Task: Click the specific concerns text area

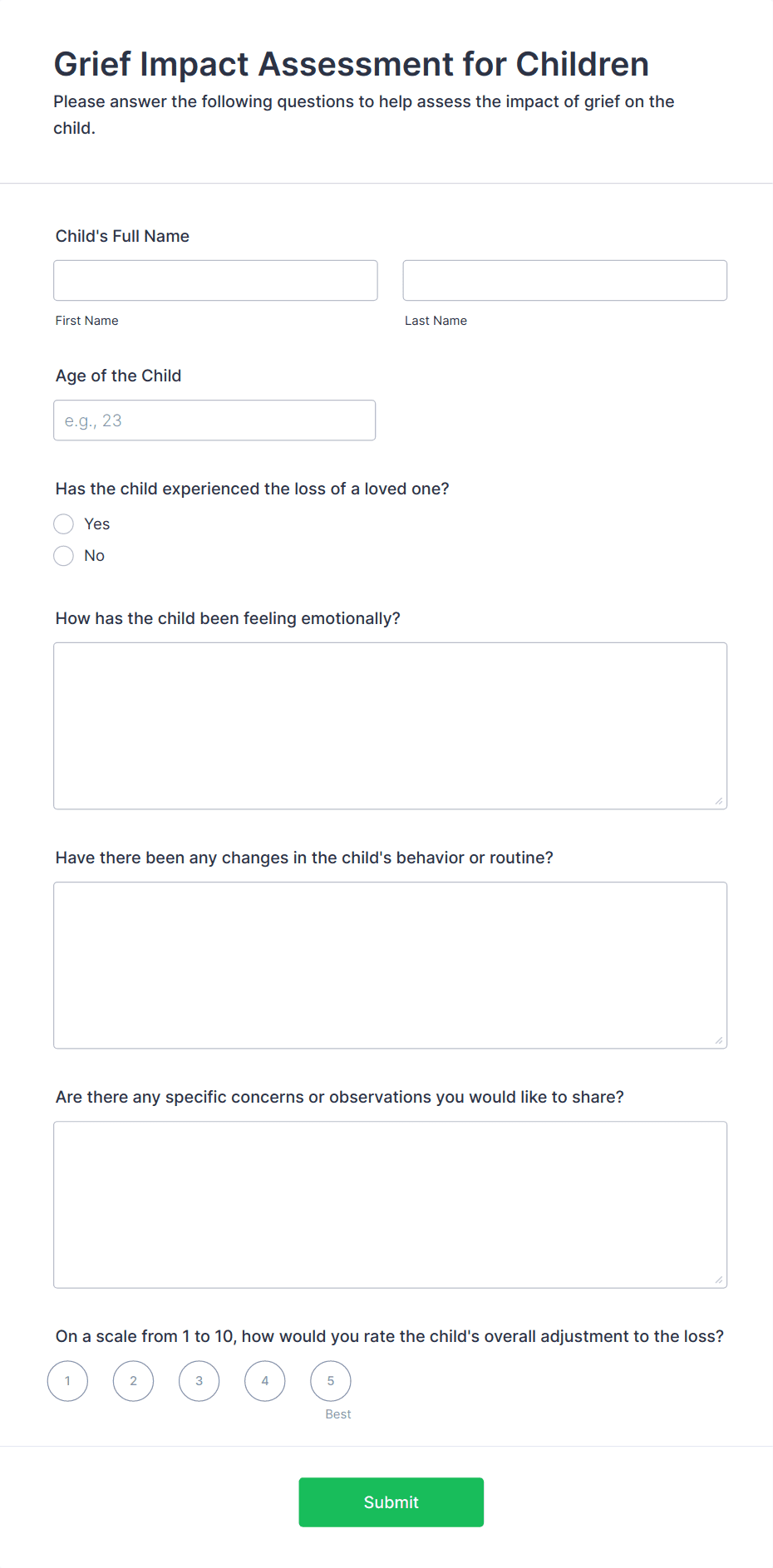Action: 390,1204
